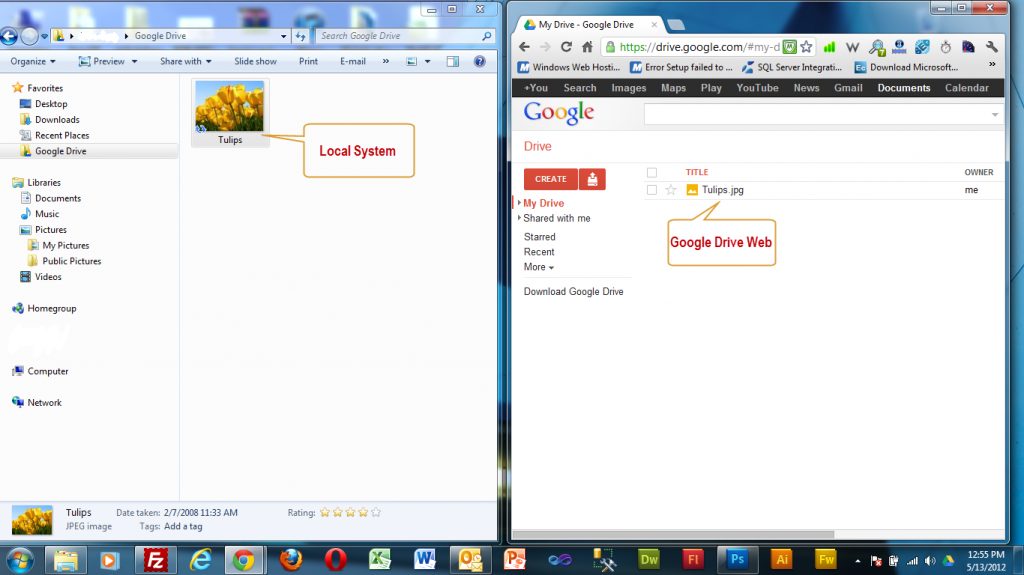Change view with the Explorer view icon
The height and width of the screenshot is (575, 1024).
[411, 61]
